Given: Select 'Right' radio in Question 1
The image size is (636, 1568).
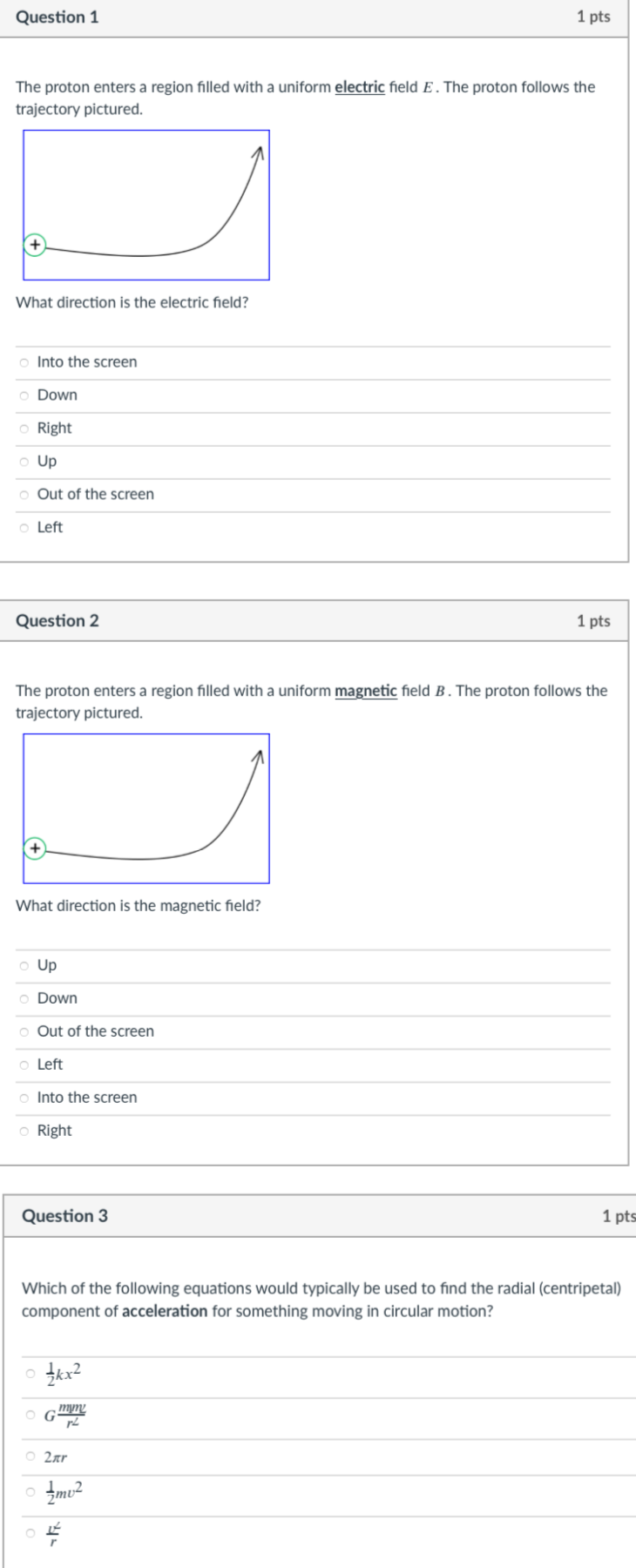Looking at the screenshot, I should (24, 429).
